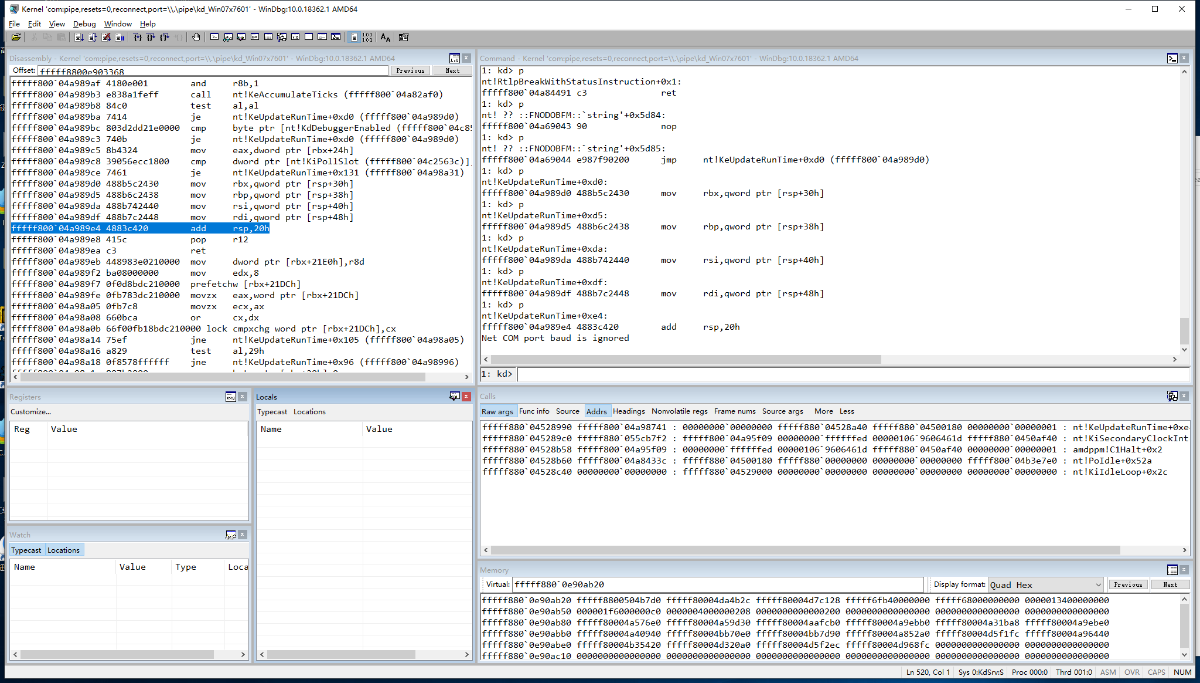Click the Step Over toolbar icon
1200x683 pixels.
click(150, 37)
